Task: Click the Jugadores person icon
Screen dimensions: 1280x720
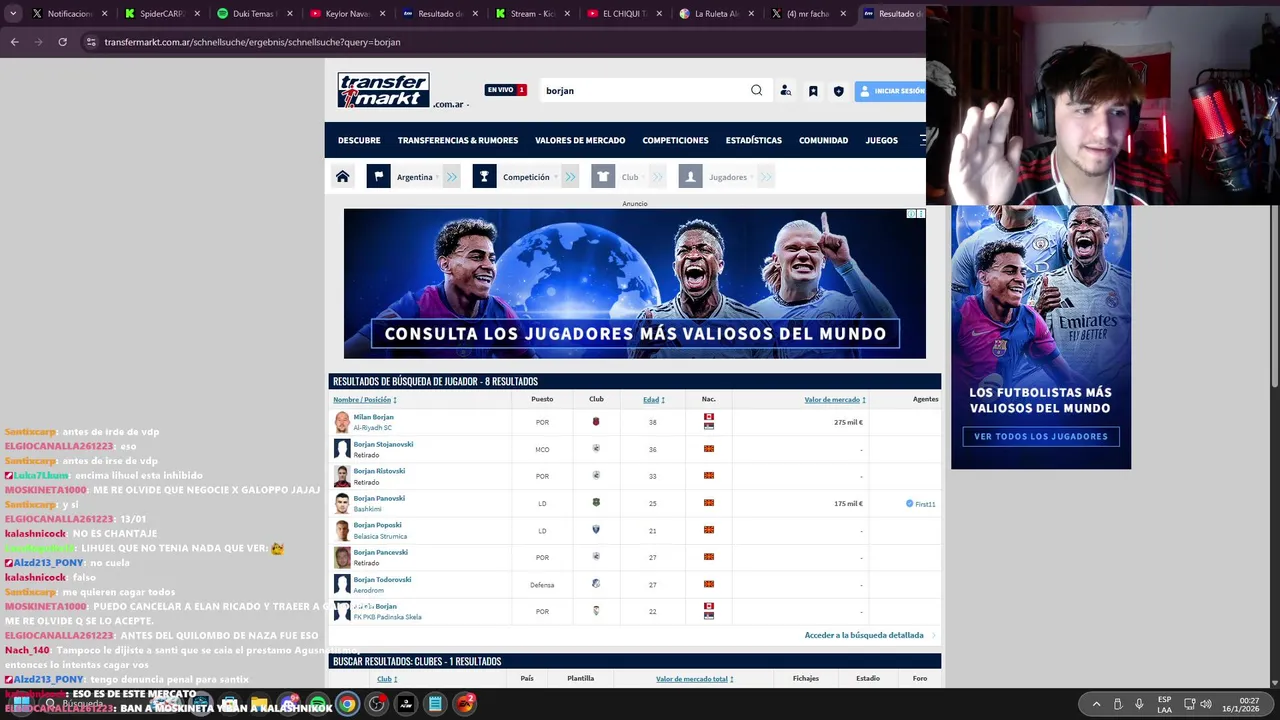Action: pyautogui.click(x=690, y=177)
